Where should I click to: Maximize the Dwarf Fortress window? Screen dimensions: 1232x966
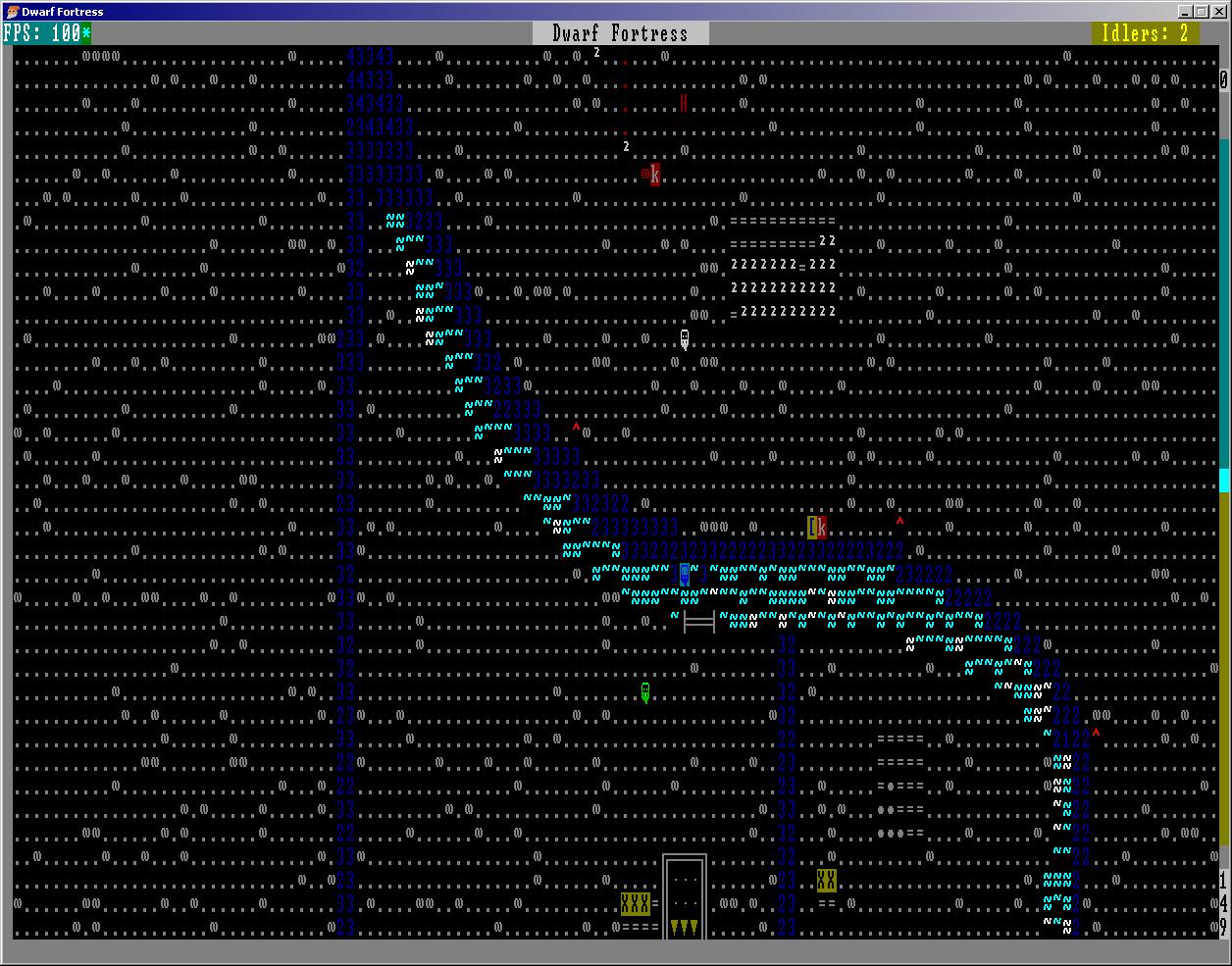[x=1203, y=12]
